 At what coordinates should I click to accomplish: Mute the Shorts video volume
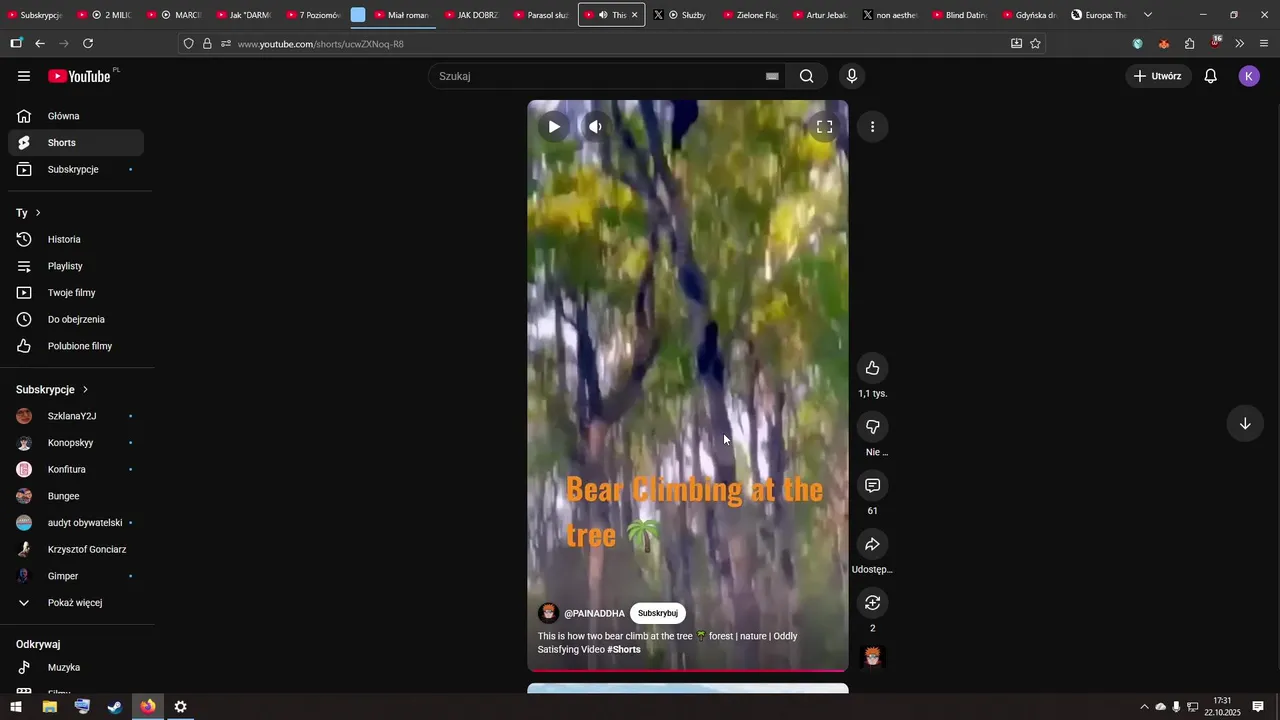[595, 127]
